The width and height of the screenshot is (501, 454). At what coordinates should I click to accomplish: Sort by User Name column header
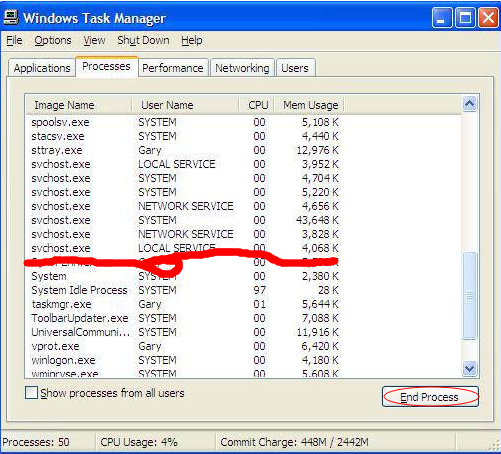[x=185, y=105]
